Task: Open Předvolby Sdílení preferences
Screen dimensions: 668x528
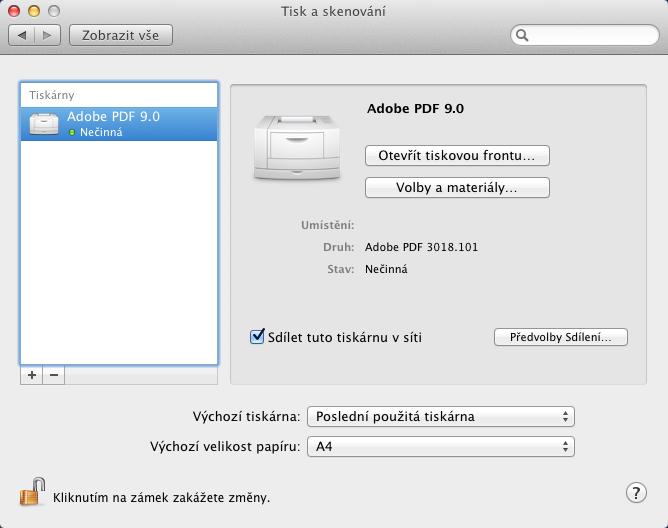Action: pos(561,337)
